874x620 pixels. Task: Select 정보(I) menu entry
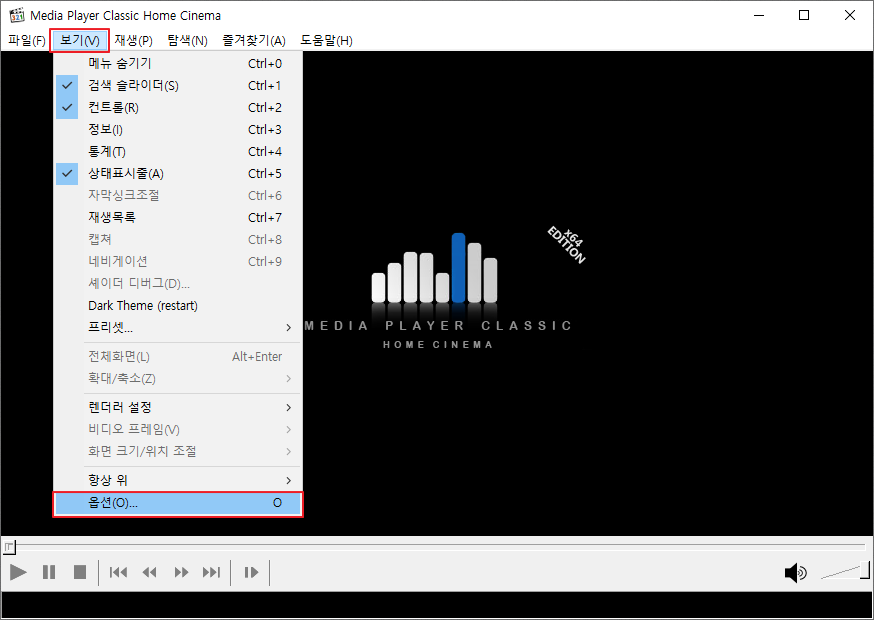tap(178, 129)
